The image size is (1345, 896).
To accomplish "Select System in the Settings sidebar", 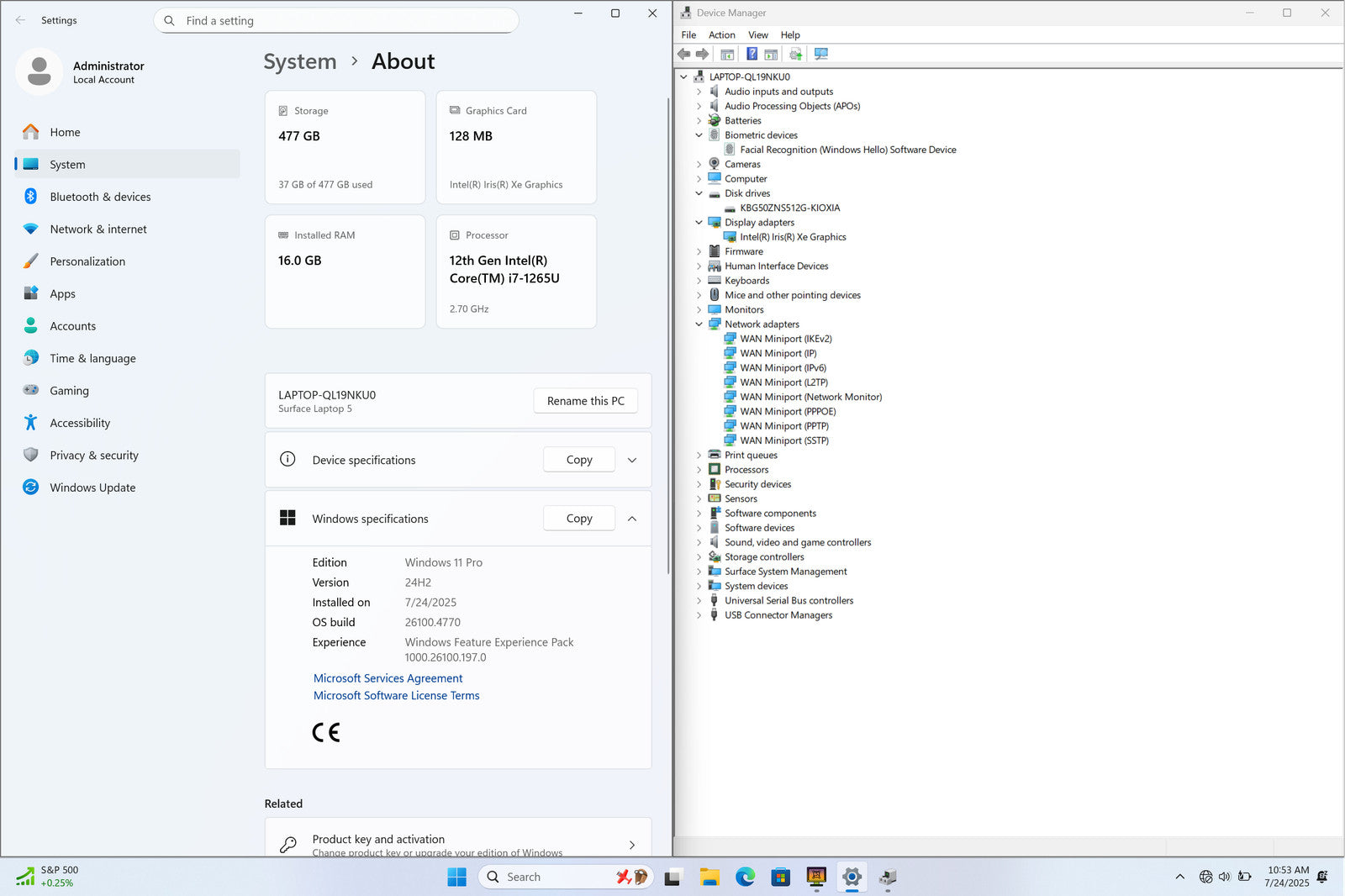I will [x=127, y=164].
